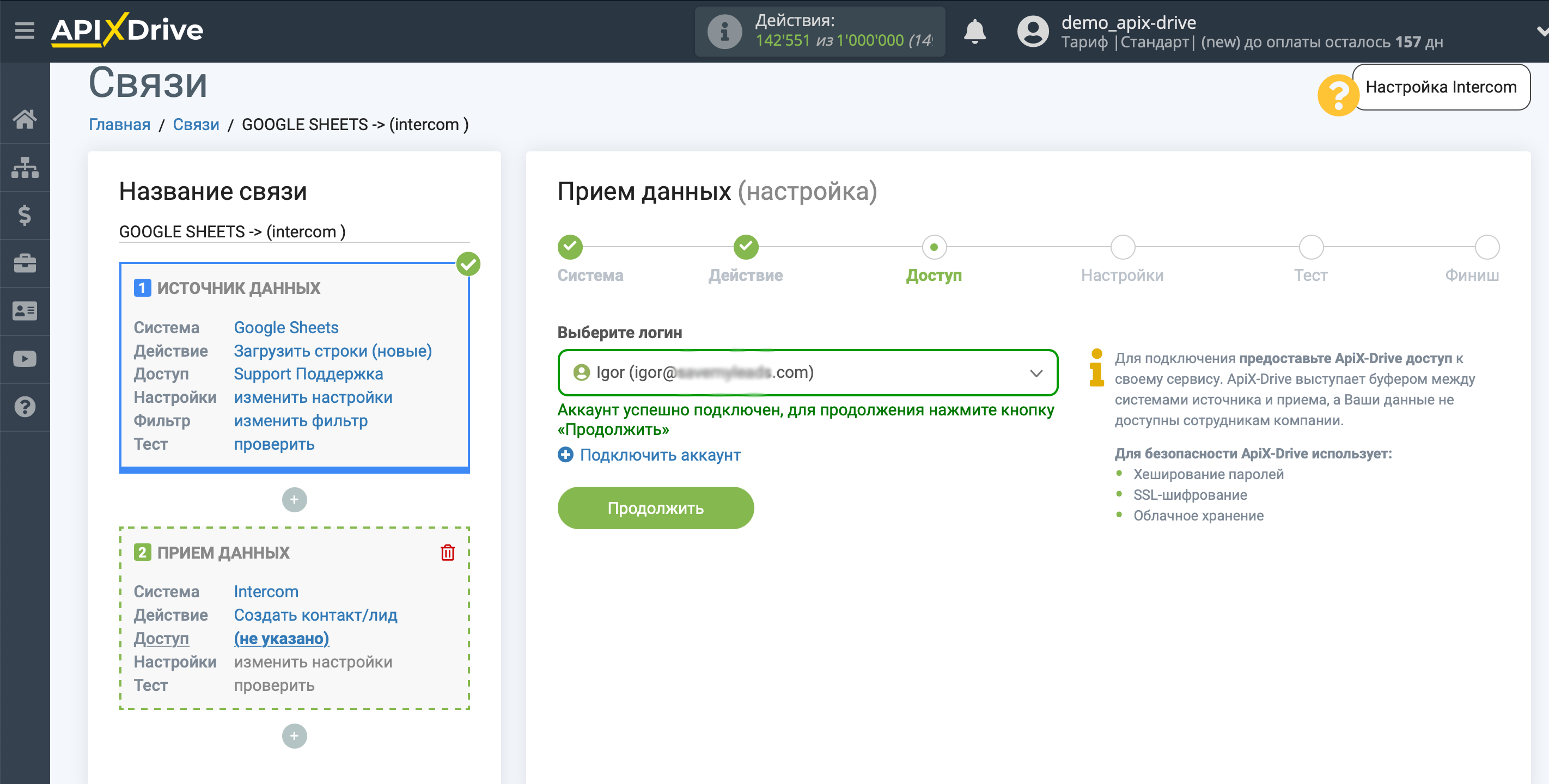Click plus button between source and receiver blocks
Image resolution: width=1549 pixels, height=784 pixels.
(294, 499)
